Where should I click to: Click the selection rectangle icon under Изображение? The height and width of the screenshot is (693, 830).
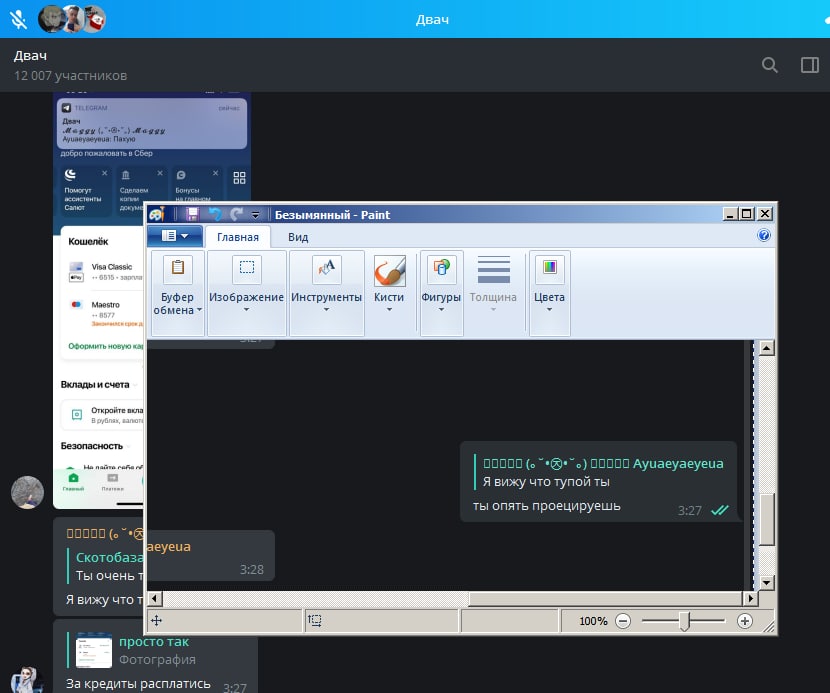[247, 268]
